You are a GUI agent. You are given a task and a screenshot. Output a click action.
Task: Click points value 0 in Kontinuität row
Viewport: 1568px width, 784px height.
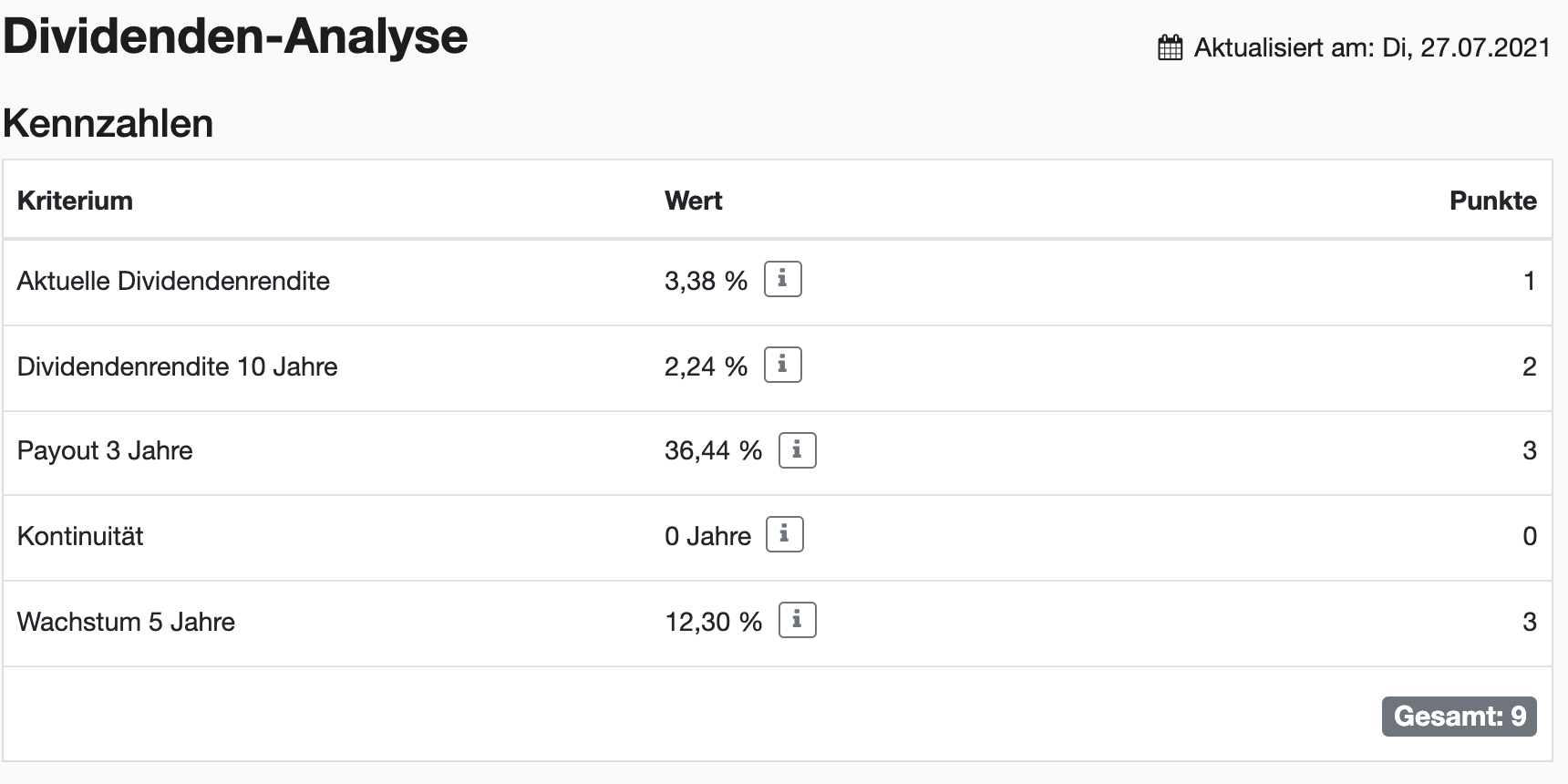coord(1530,536)
